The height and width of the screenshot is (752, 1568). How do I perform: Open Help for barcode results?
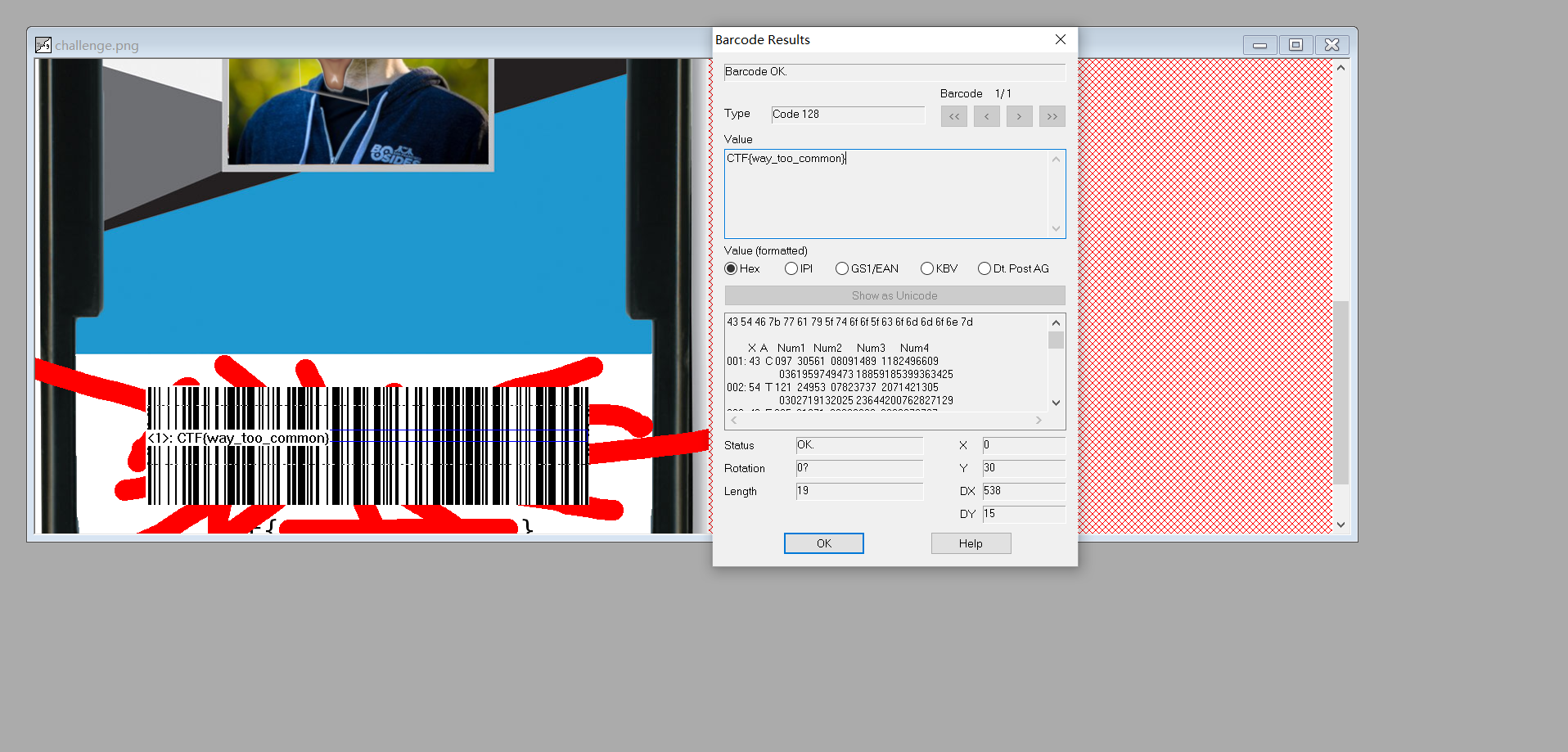click(x=971, y=543)
